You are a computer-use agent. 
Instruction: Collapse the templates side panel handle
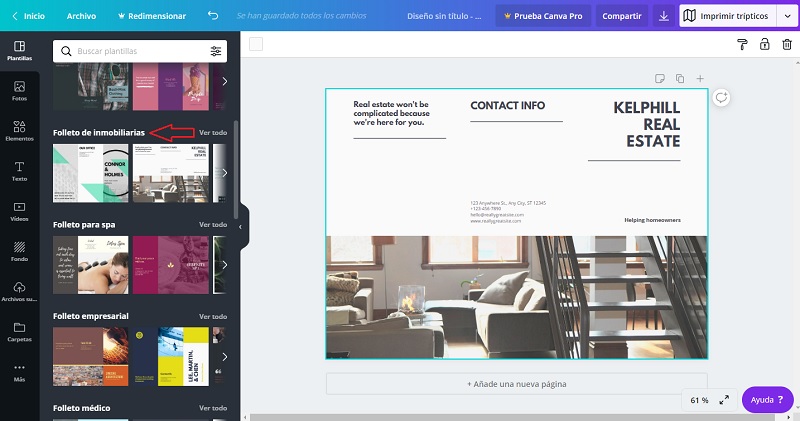(242, 227)
